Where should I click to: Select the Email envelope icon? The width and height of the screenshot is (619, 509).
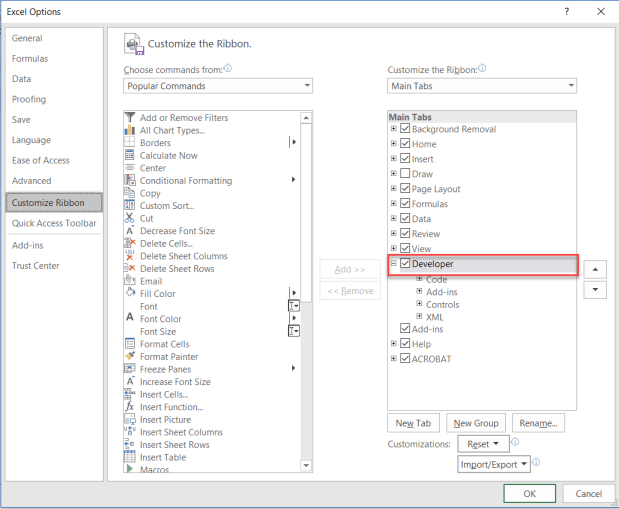(130, 281)
